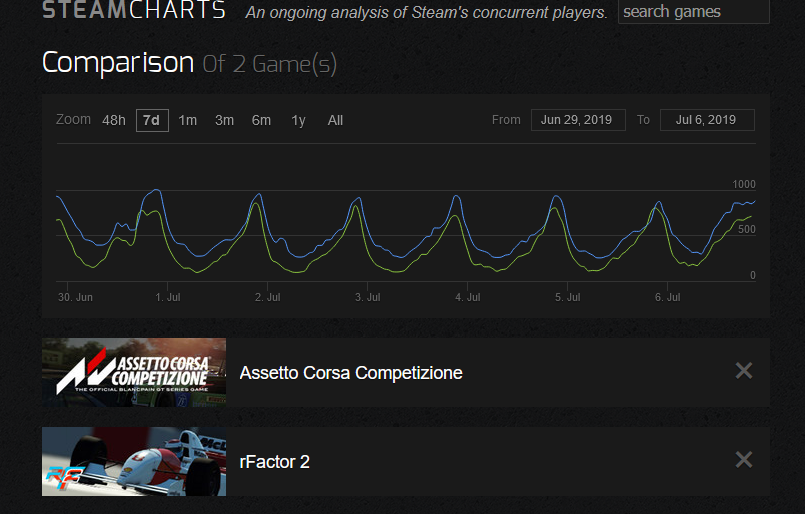Click the 1000 y-axis value
This screenshot has height=514, width=805.
pyautogui.click(x=744, y=184)
